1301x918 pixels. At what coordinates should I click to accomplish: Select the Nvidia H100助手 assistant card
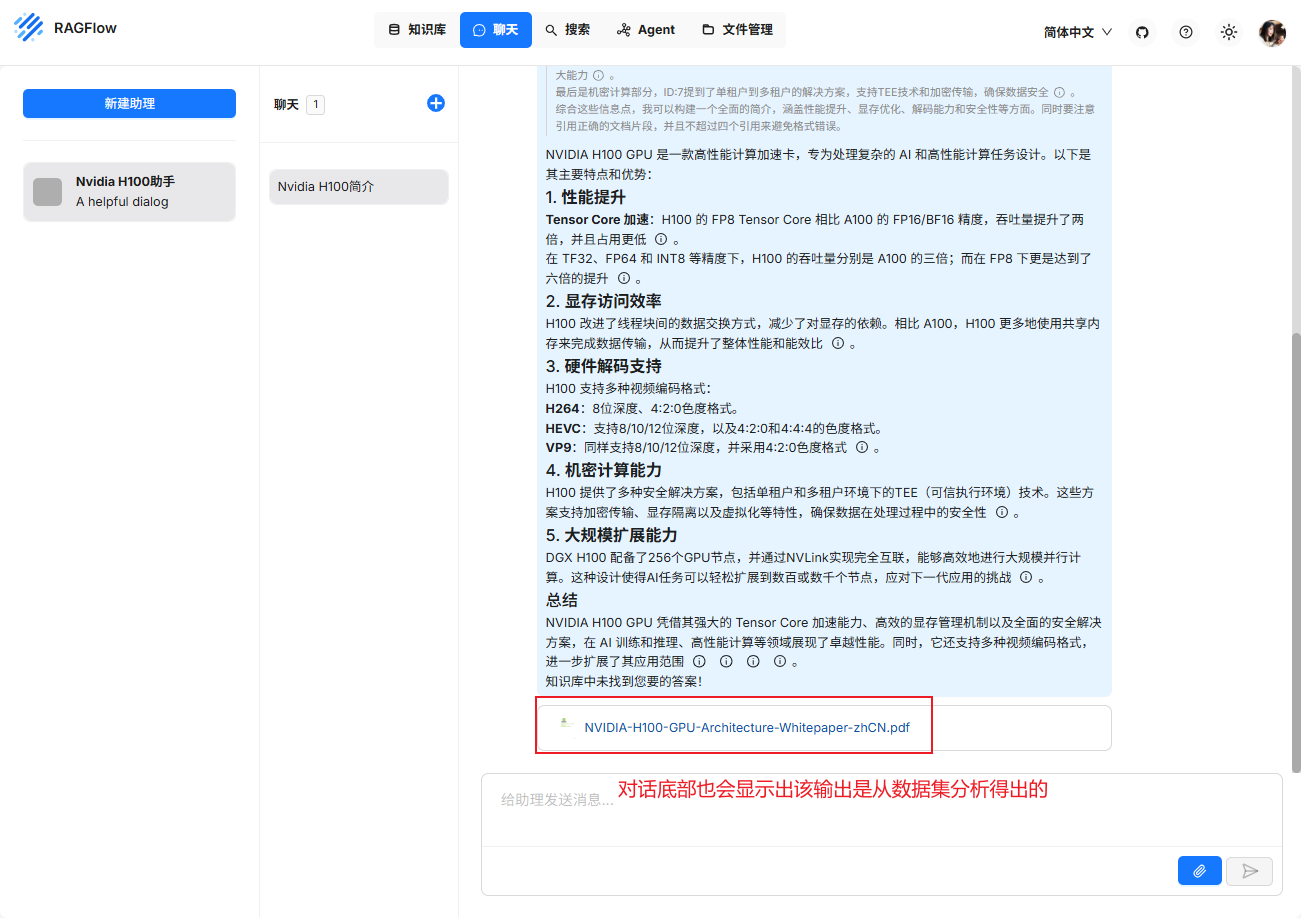click(x=129, y=191)
